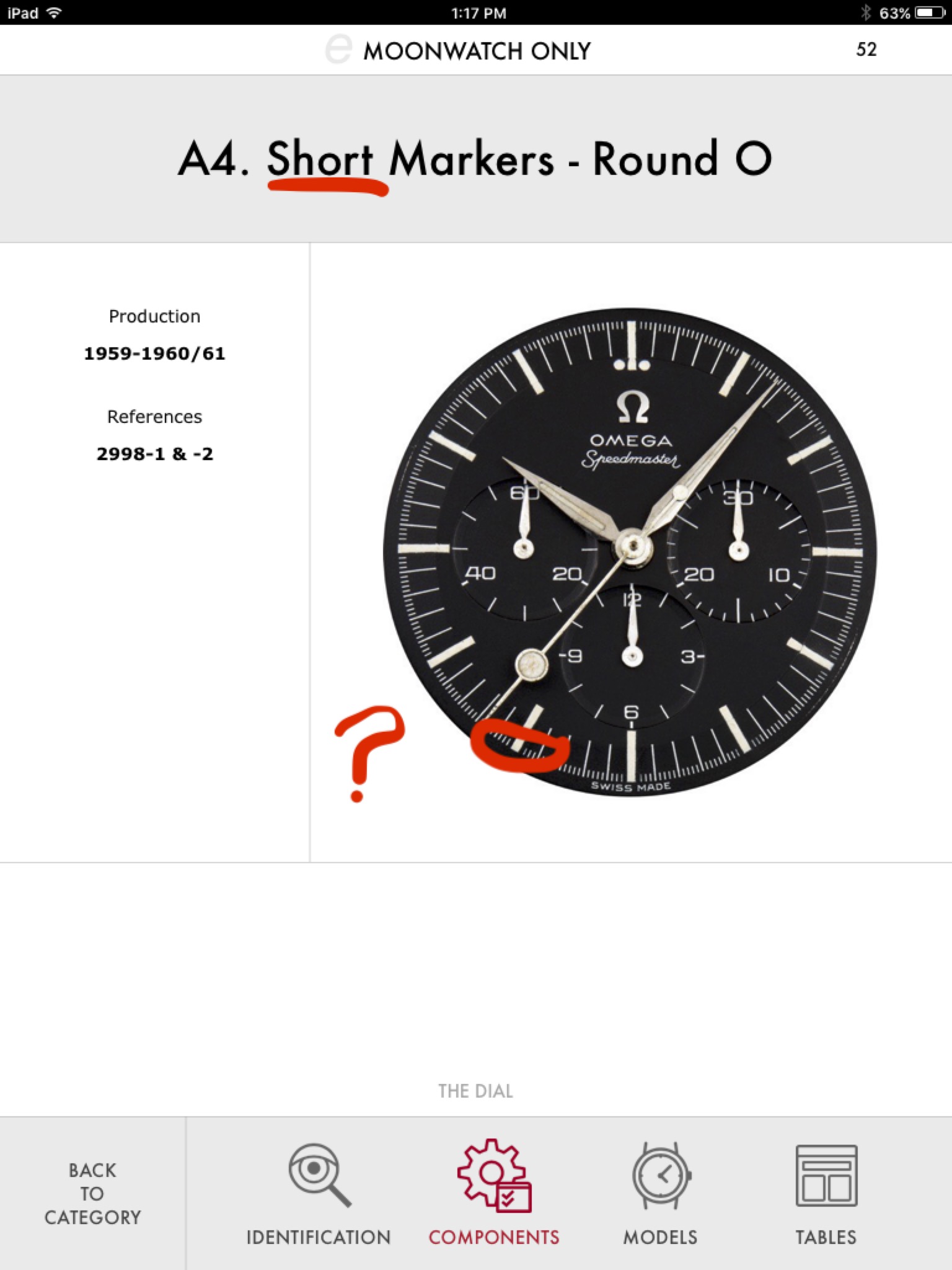Screen dimensions: 952x1270
Task: Tap the grey 'e' logo in header
Action: coord(338,49)
